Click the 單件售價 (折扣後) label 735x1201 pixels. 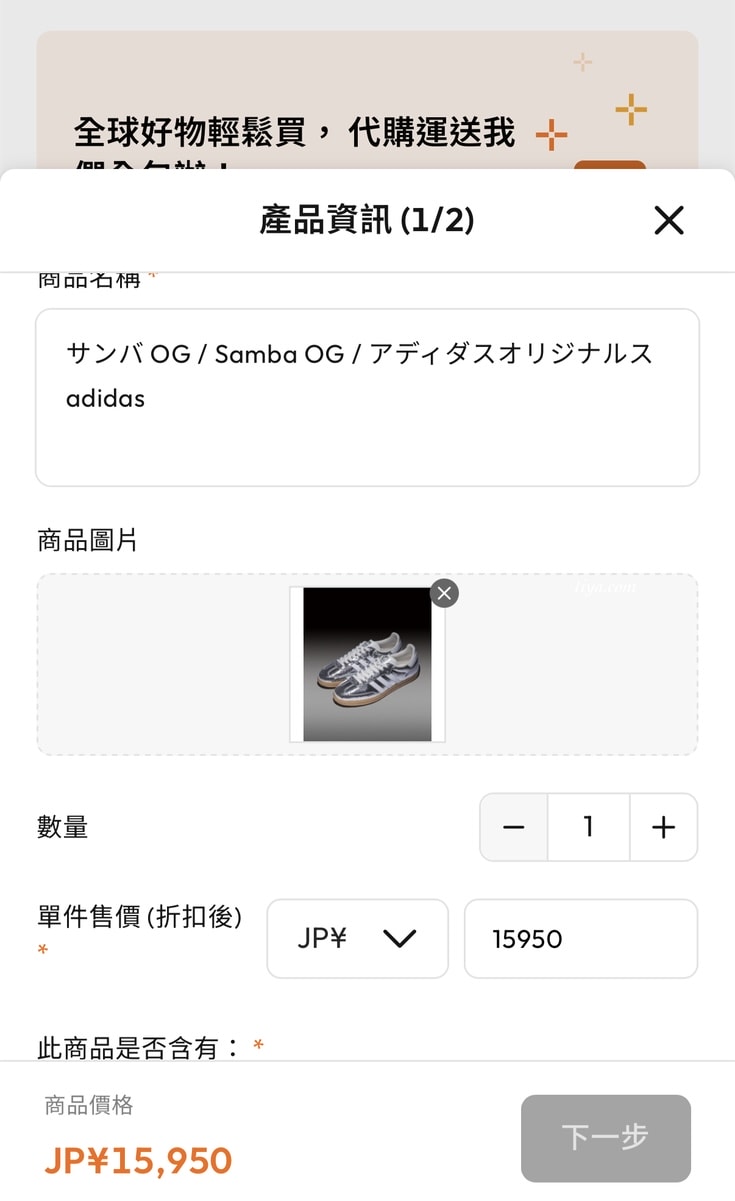[140, 917]
